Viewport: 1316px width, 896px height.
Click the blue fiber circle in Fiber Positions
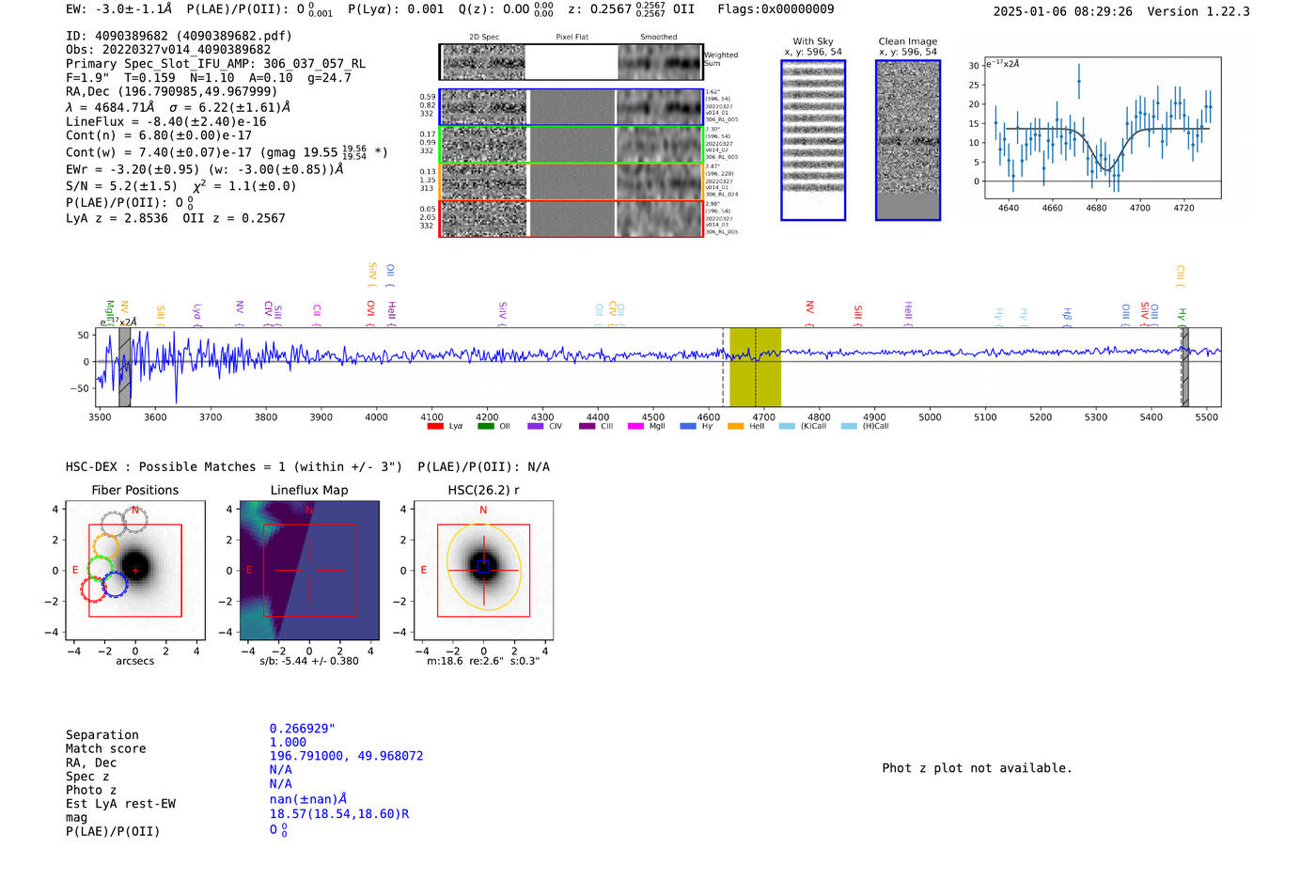[115, 584]
